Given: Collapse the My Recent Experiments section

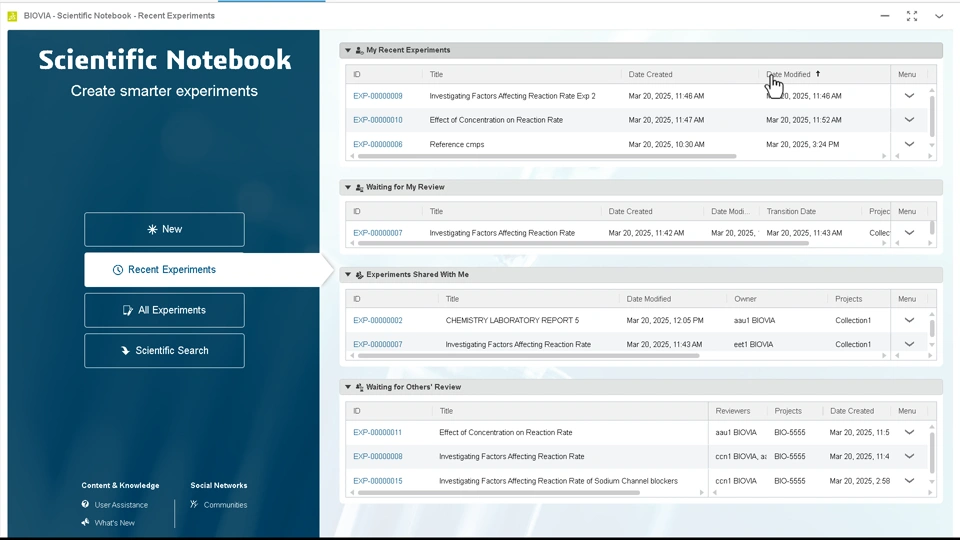Looking at the screenshot, I should 348,50.
